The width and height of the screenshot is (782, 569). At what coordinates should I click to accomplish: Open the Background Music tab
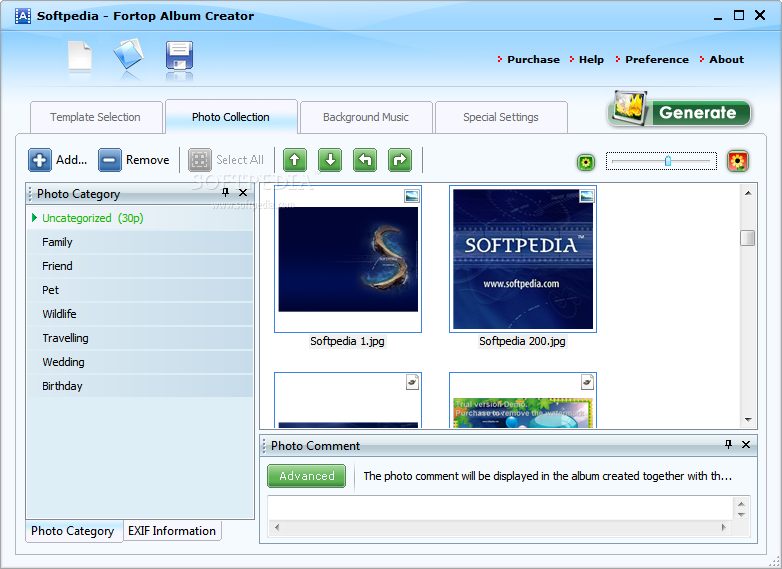coord(366,117)
